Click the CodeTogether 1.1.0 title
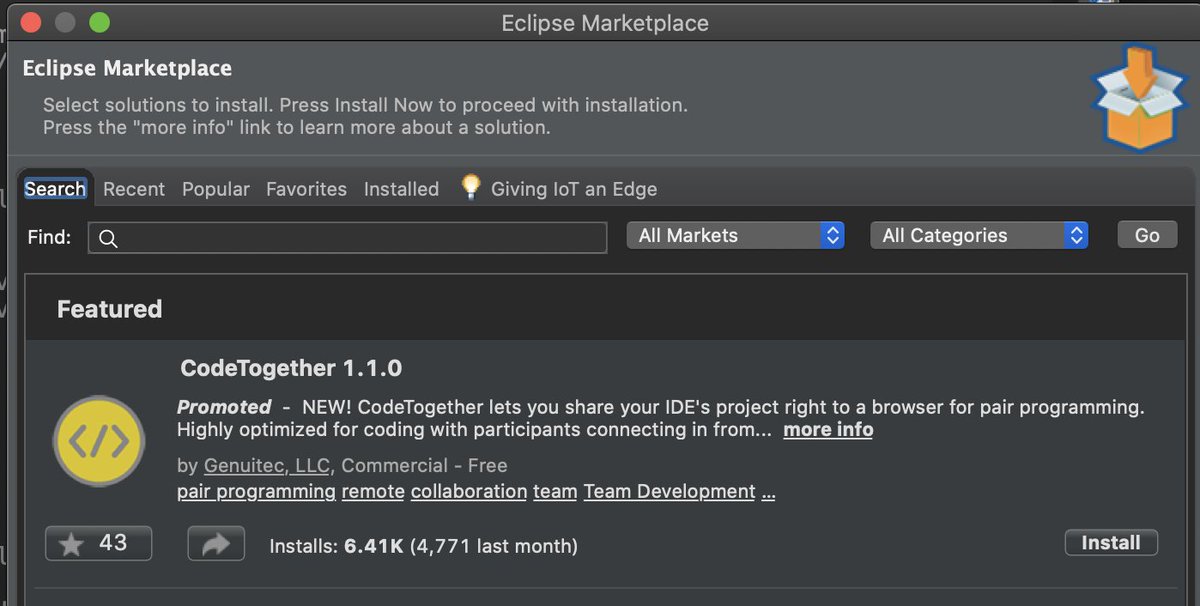Image resolution: width=1200 pixels, height=606 pixels. (x=291, y=368)
